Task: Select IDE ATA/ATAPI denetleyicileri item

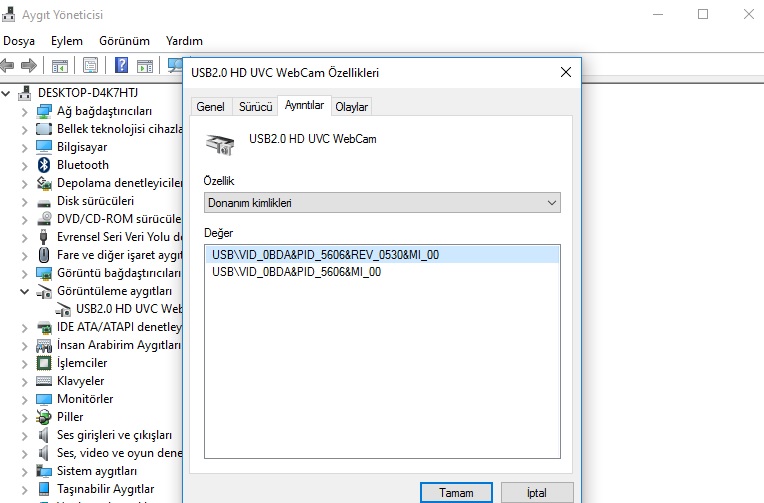Action: pos(119,327)
